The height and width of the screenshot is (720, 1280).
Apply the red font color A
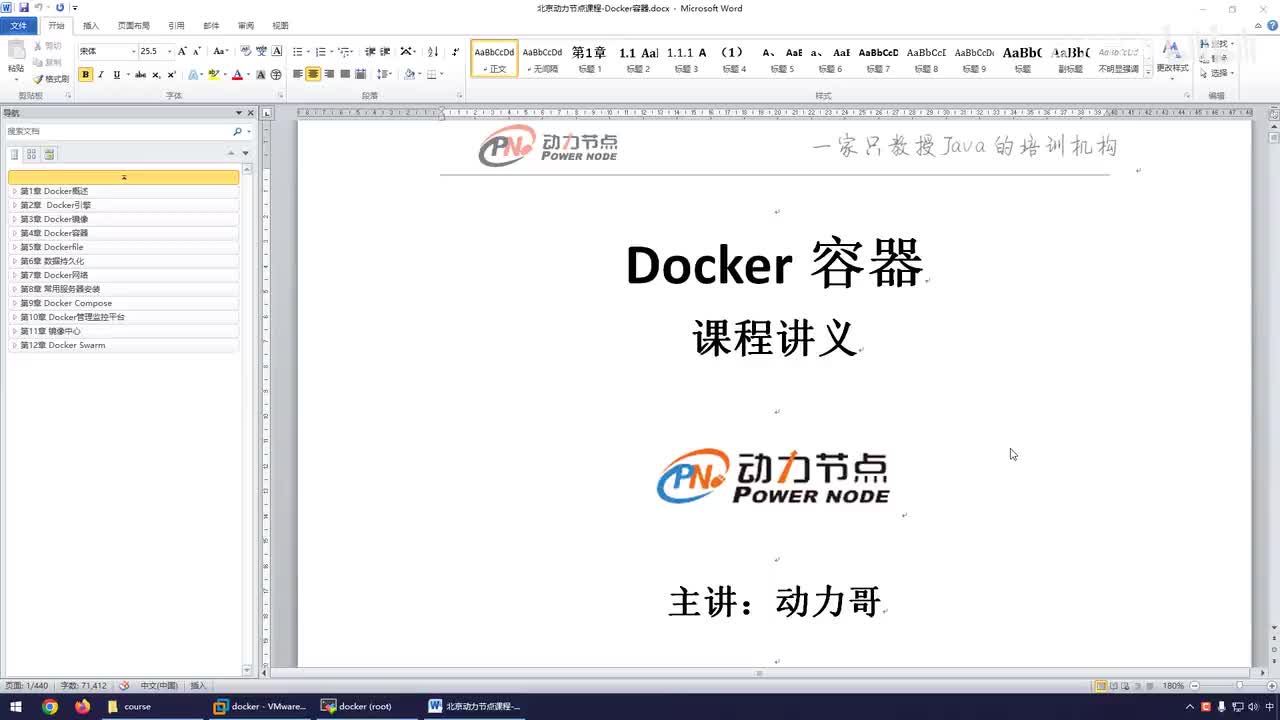point(236,75)
